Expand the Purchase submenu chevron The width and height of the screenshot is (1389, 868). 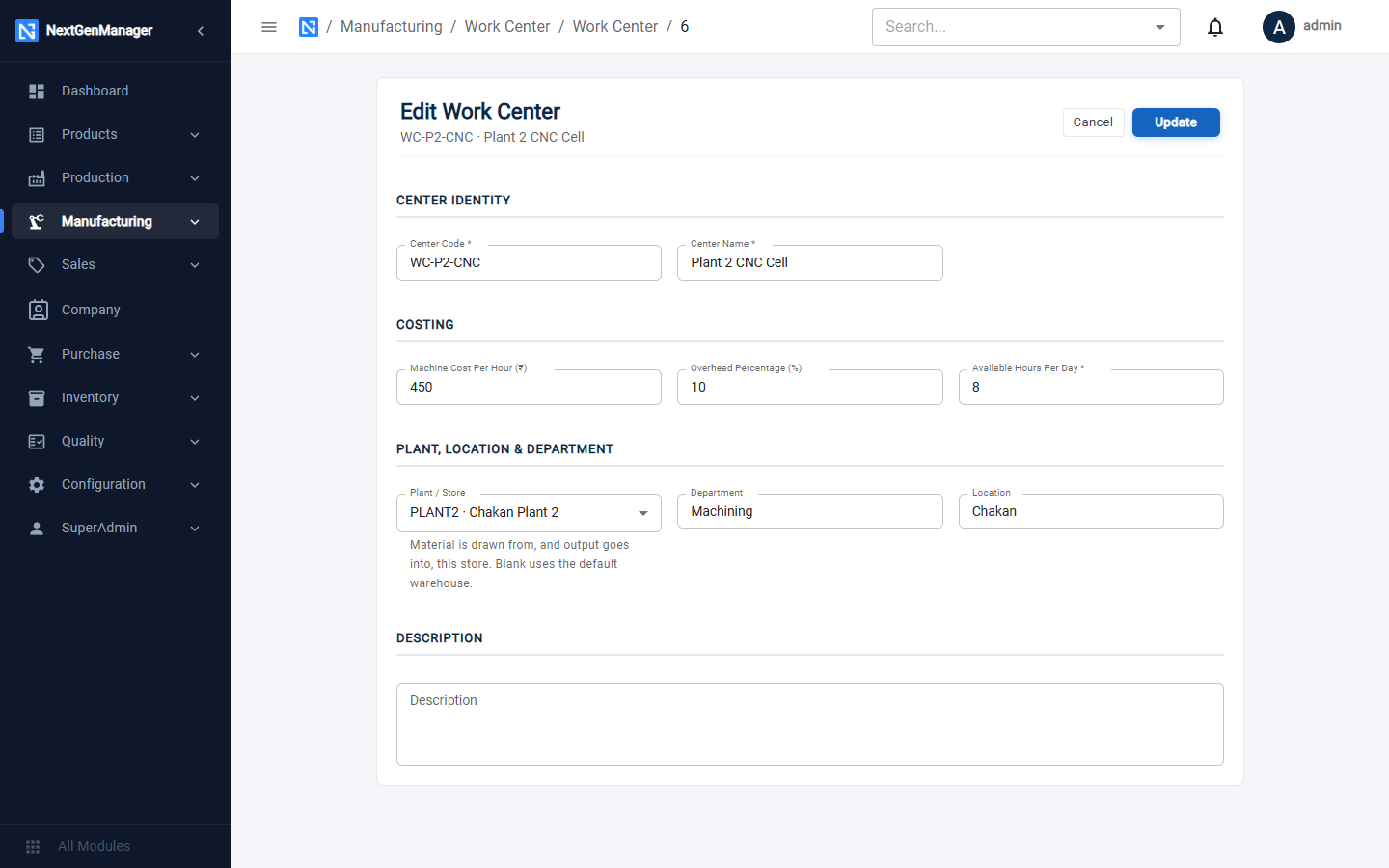(x=195, y=355)
